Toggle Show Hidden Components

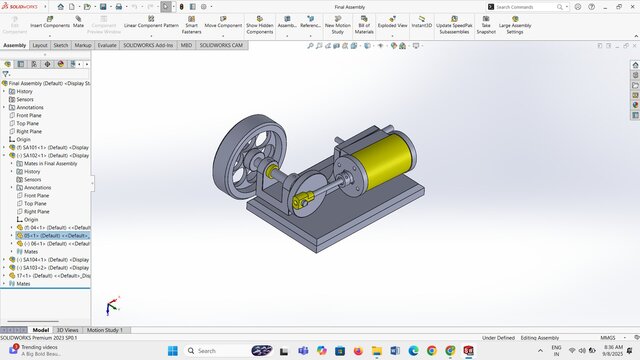point(260,25)
